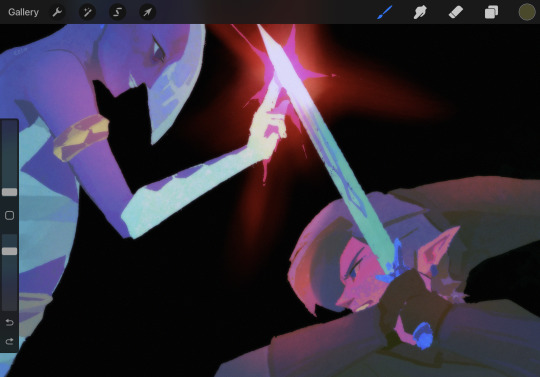Select the Smudge tool
540x377 pixels.
coord(420,12)
